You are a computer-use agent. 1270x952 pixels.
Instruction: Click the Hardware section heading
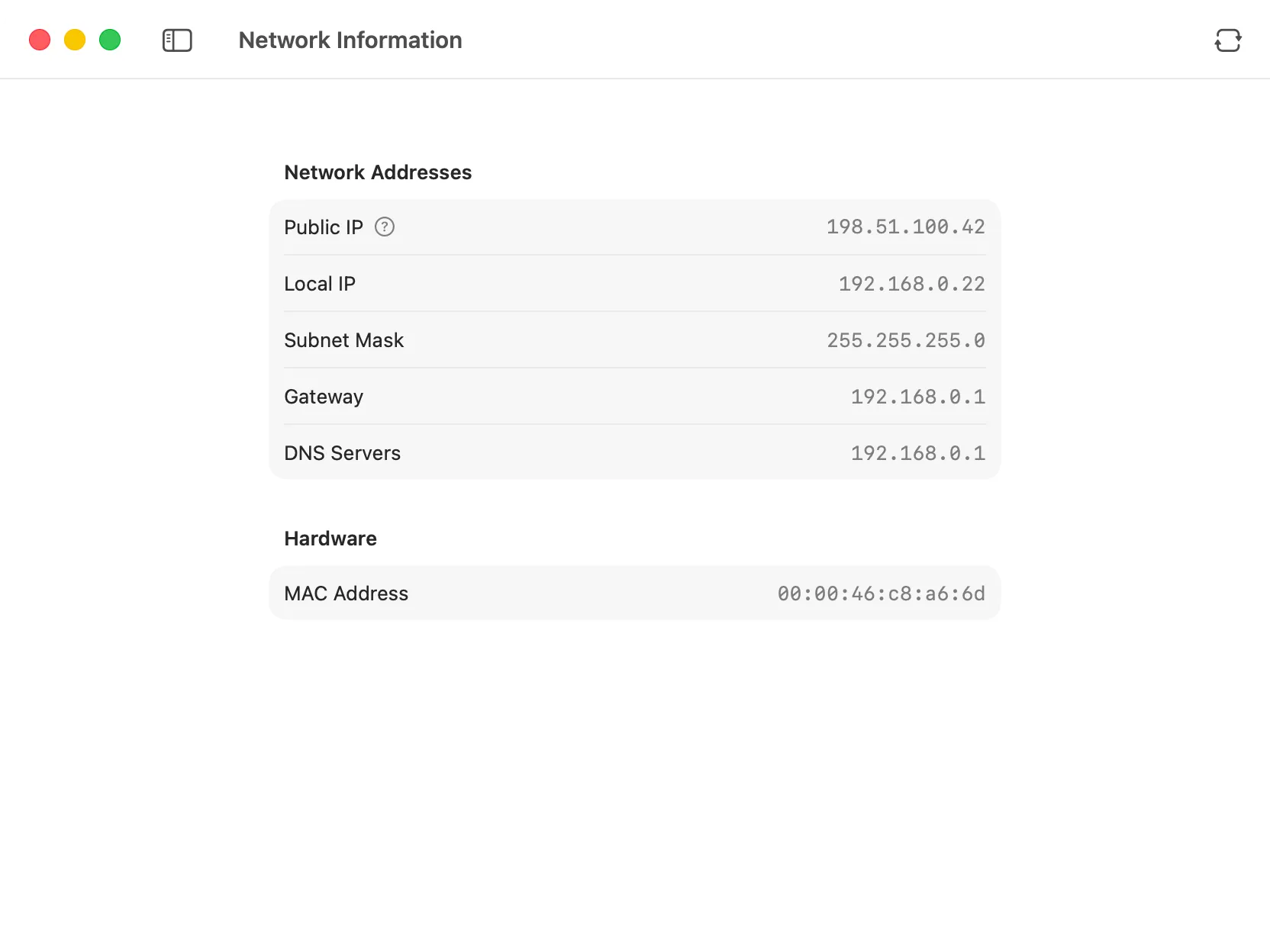tap(330, 539)
